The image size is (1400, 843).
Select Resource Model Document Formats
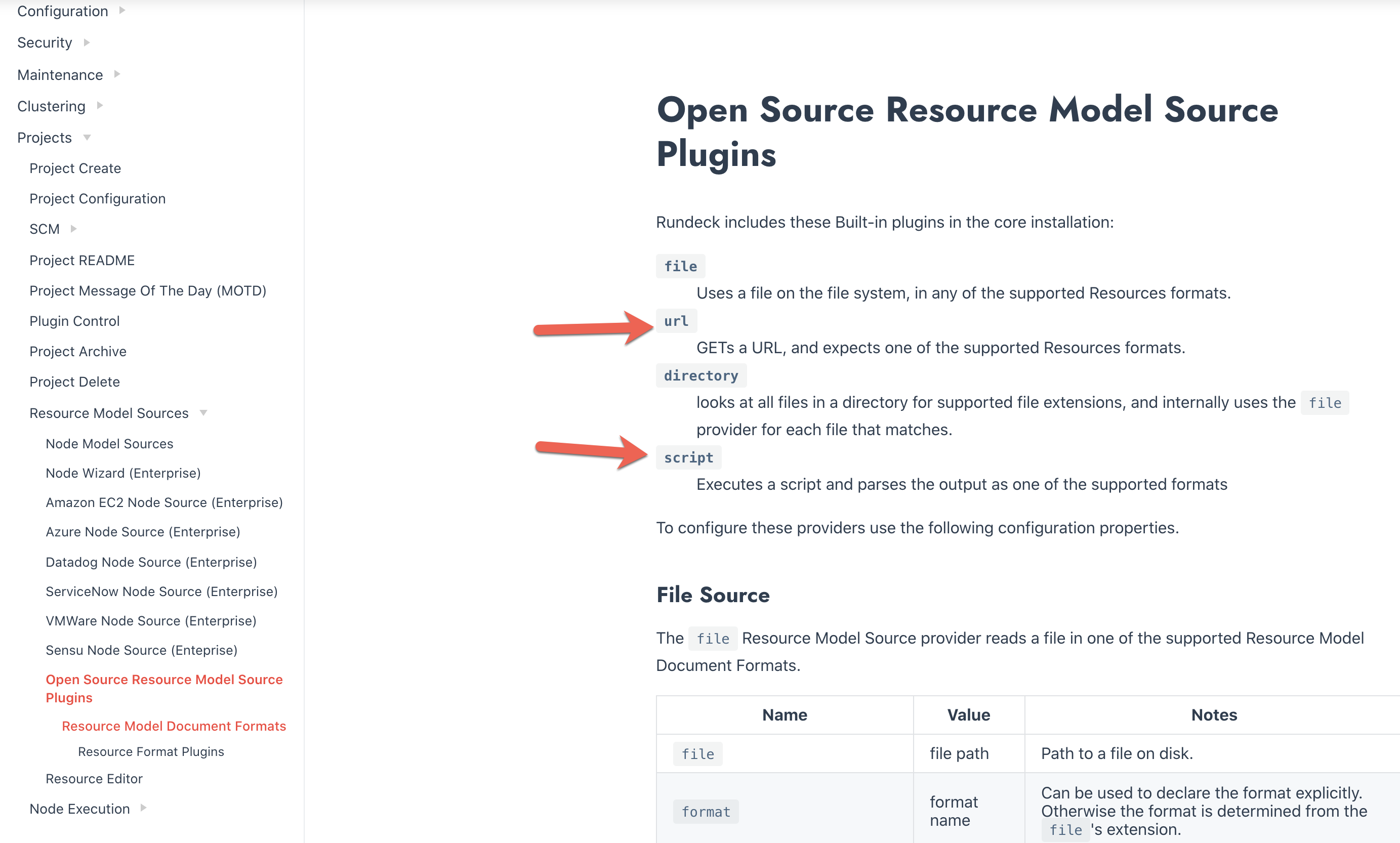point(174,726)
